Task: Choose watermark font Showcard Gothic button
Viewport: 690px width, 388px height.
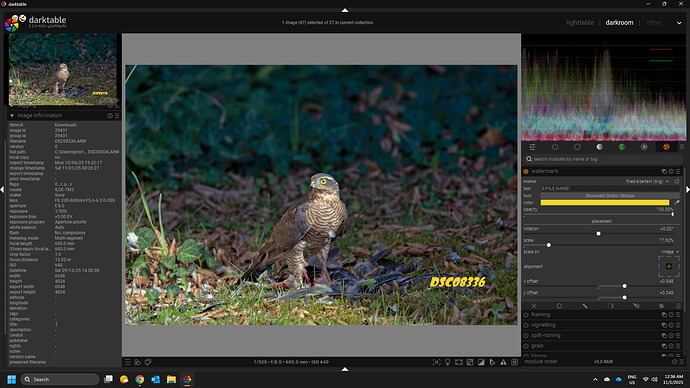Action: pyautogui.click(x=609, y=195)
